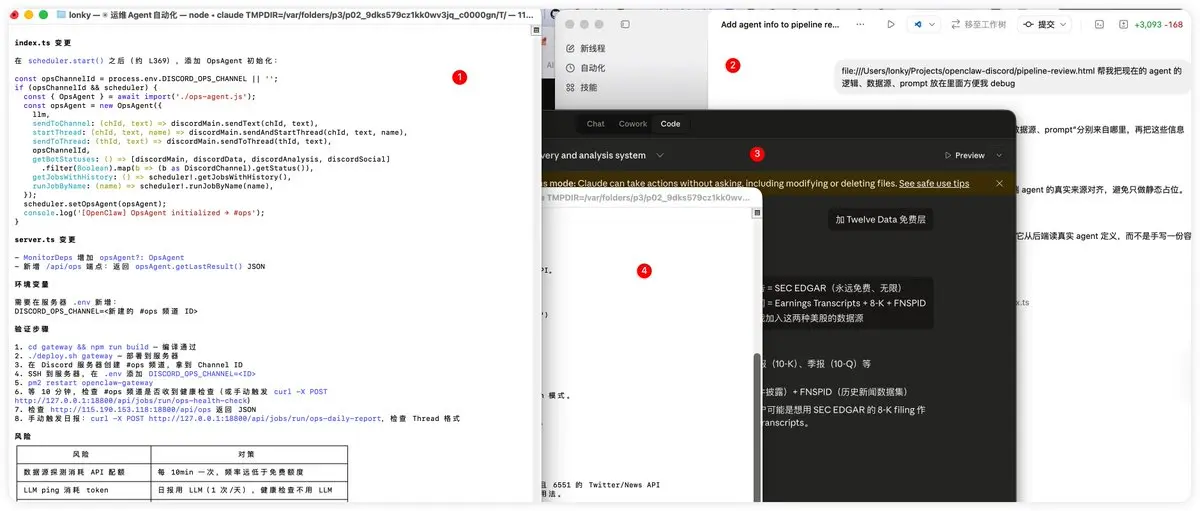Click the server.ts 变更 heading
Screen dimensions: 1200x511
[x=45, y=240]
